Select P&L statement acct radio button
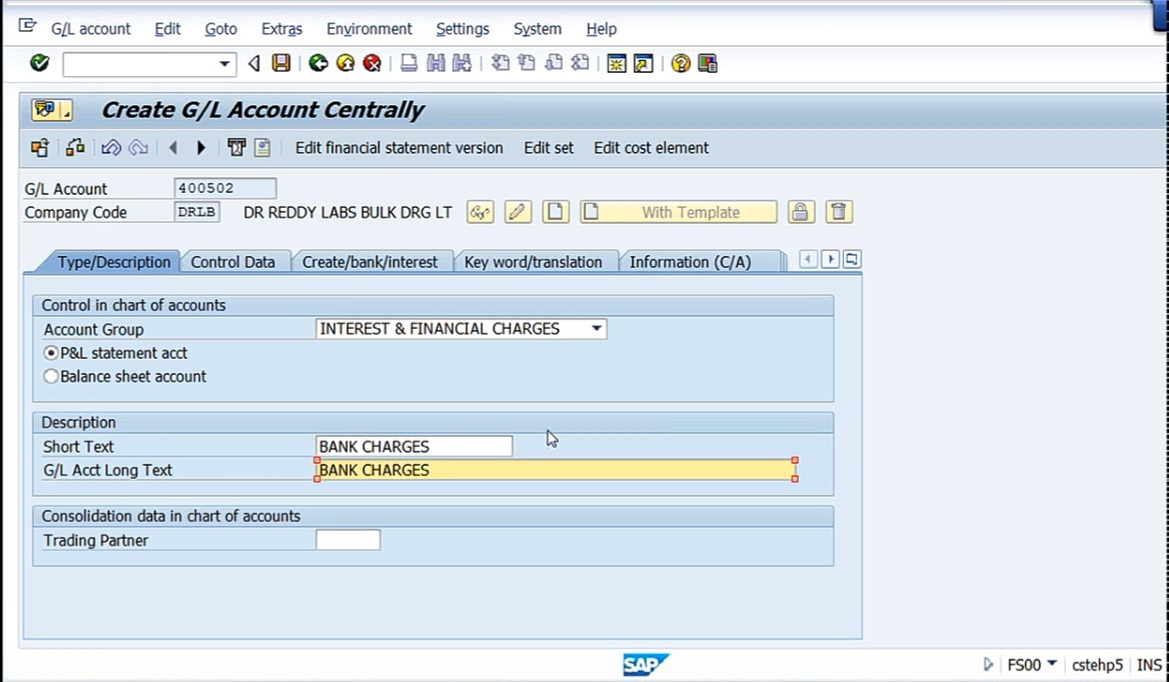This screenshot has width=1169, height=682. pos(51,353)
